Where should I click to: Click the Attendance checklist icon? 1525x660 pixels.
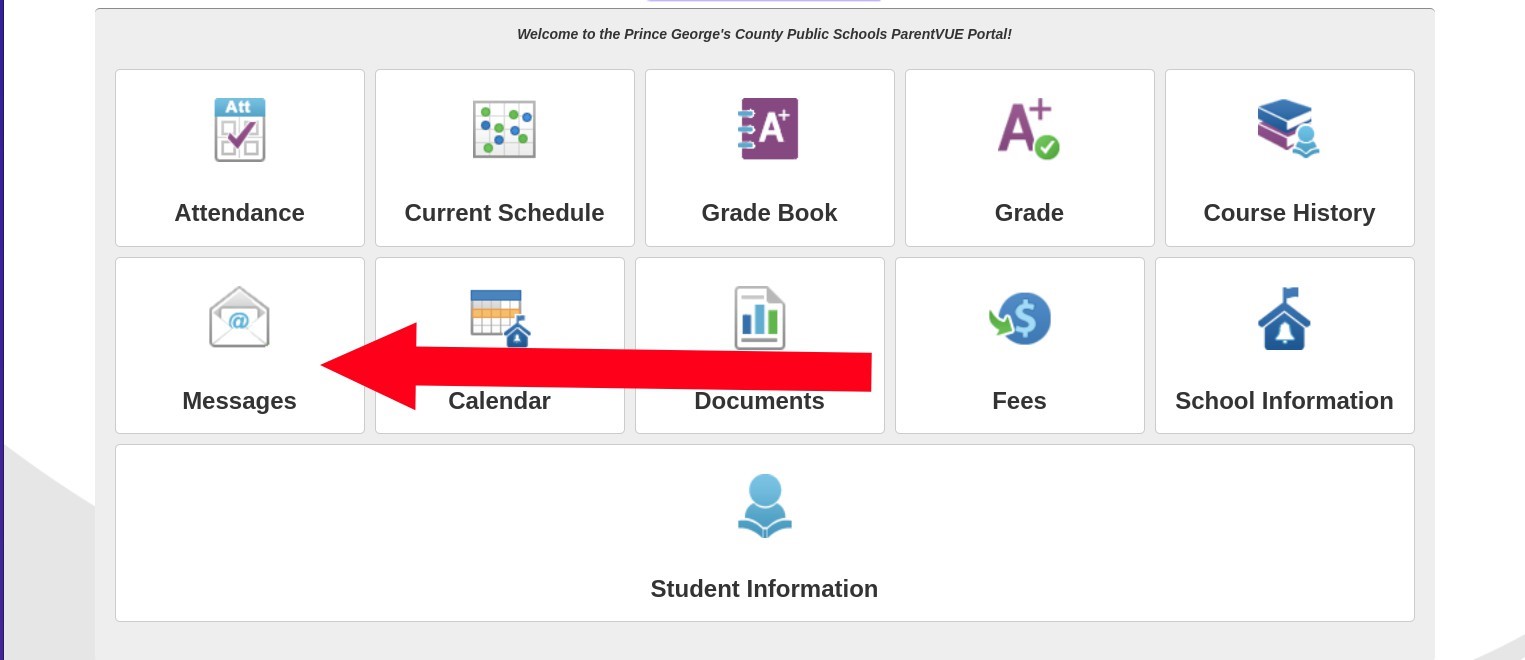(240, 130)
